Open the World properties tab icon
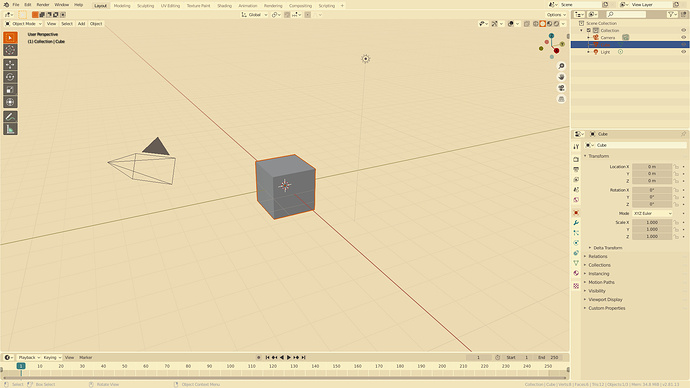Screen dimensions: 690x388 (576, 200)
